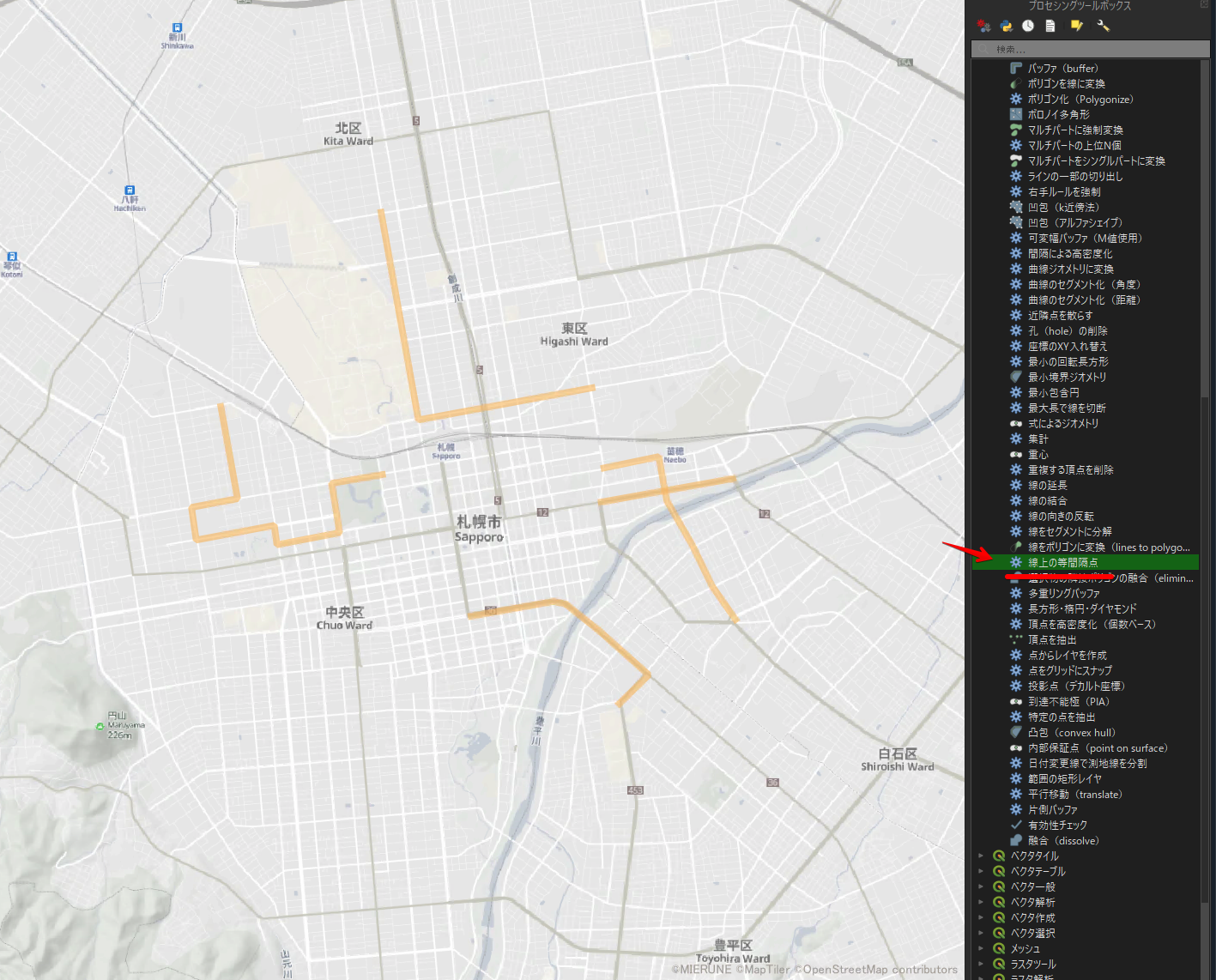Image resolution: width=1216 pixels, height=980 pixels.
Task: Select 片側バッファ algorithm
Action: [1053, 809]
